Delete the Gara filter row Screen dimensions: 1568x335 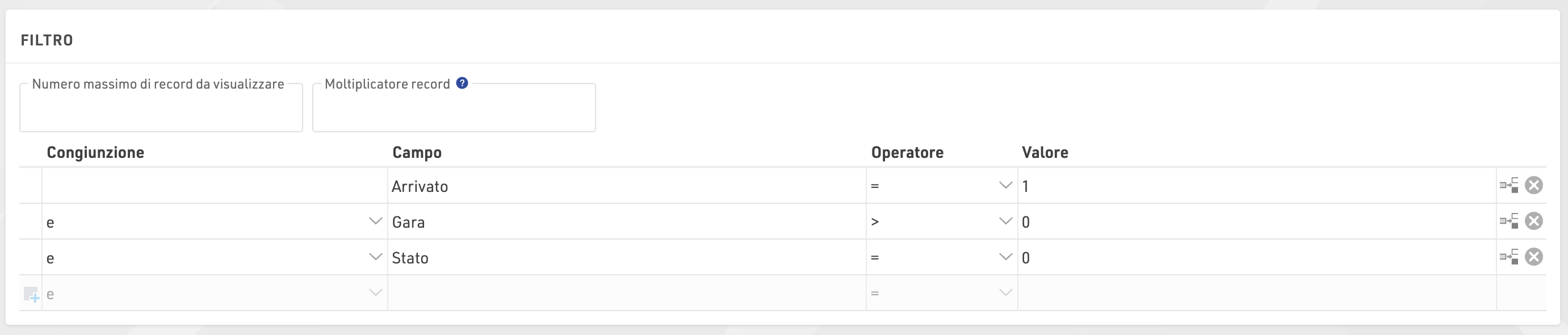1533,221
